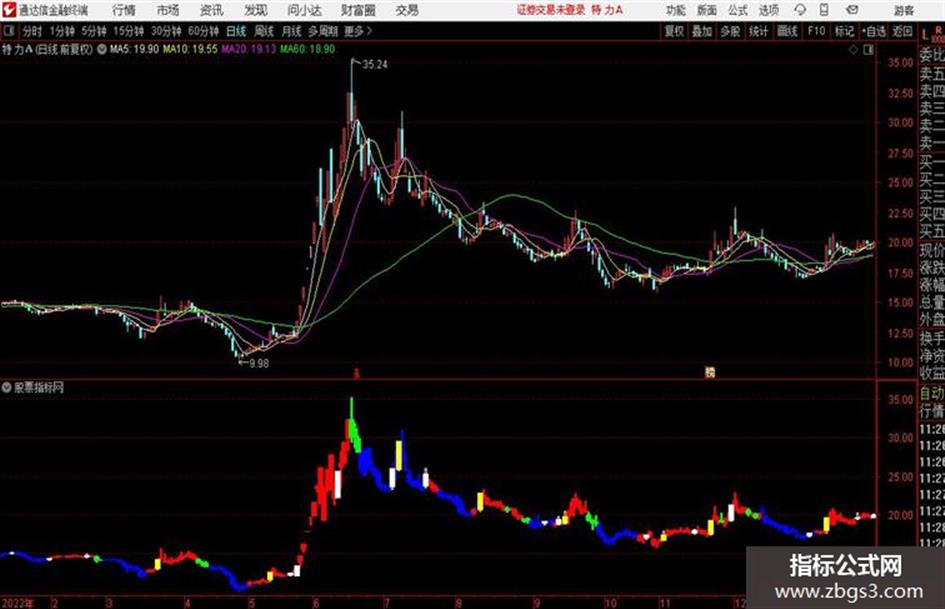
Task: Click the L icon in side panel header
Action: click(x=925, y=36)
